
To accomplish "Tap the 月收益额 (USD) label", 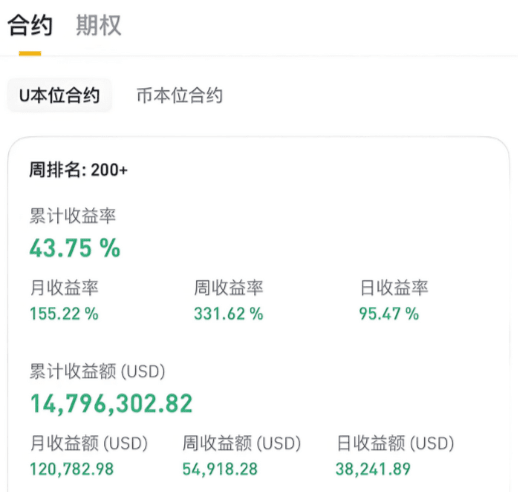I will (x=89, y=443).
